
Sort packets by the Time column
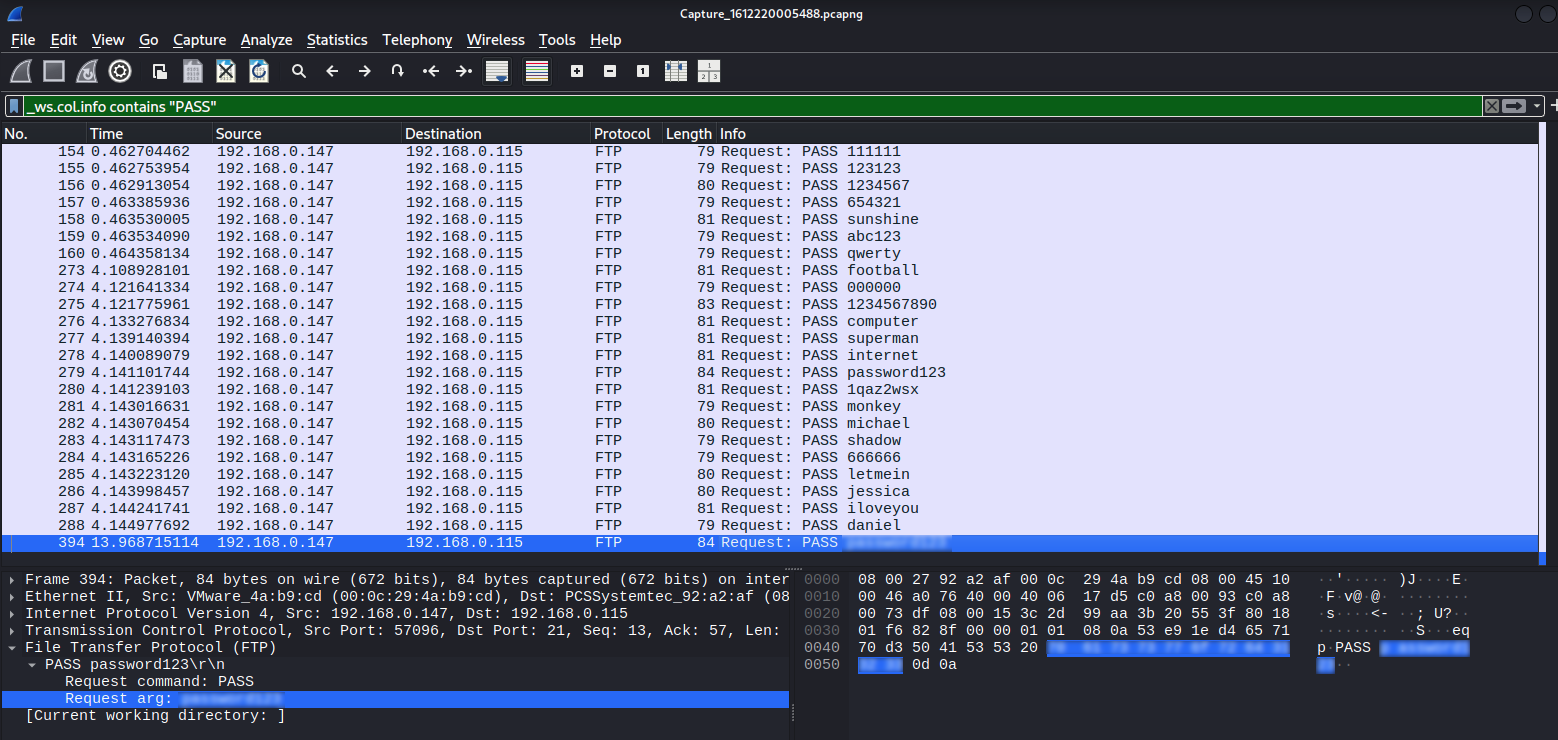pyautogui.click(x=149, y=134)
